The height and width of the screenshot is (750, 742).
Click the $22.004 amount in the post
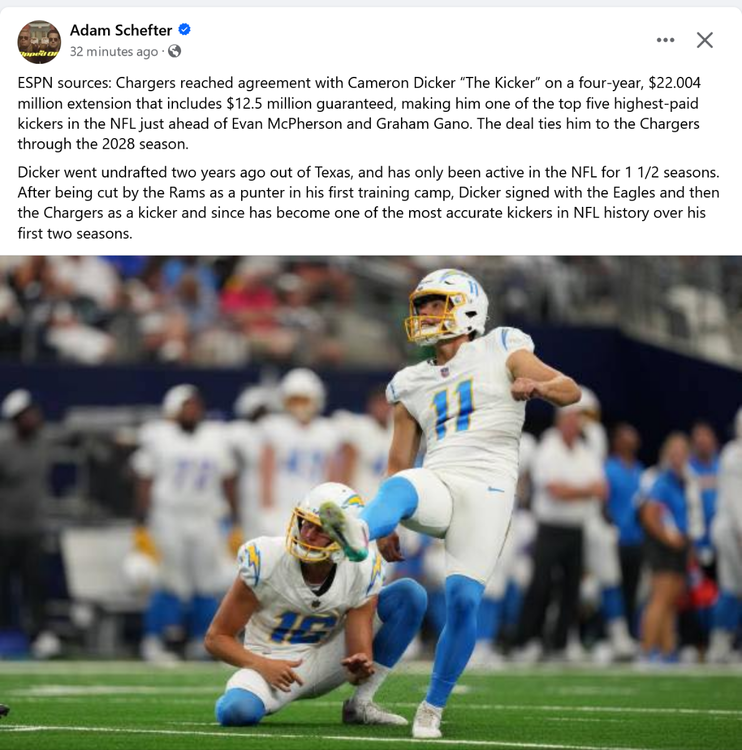pos(675,83)
